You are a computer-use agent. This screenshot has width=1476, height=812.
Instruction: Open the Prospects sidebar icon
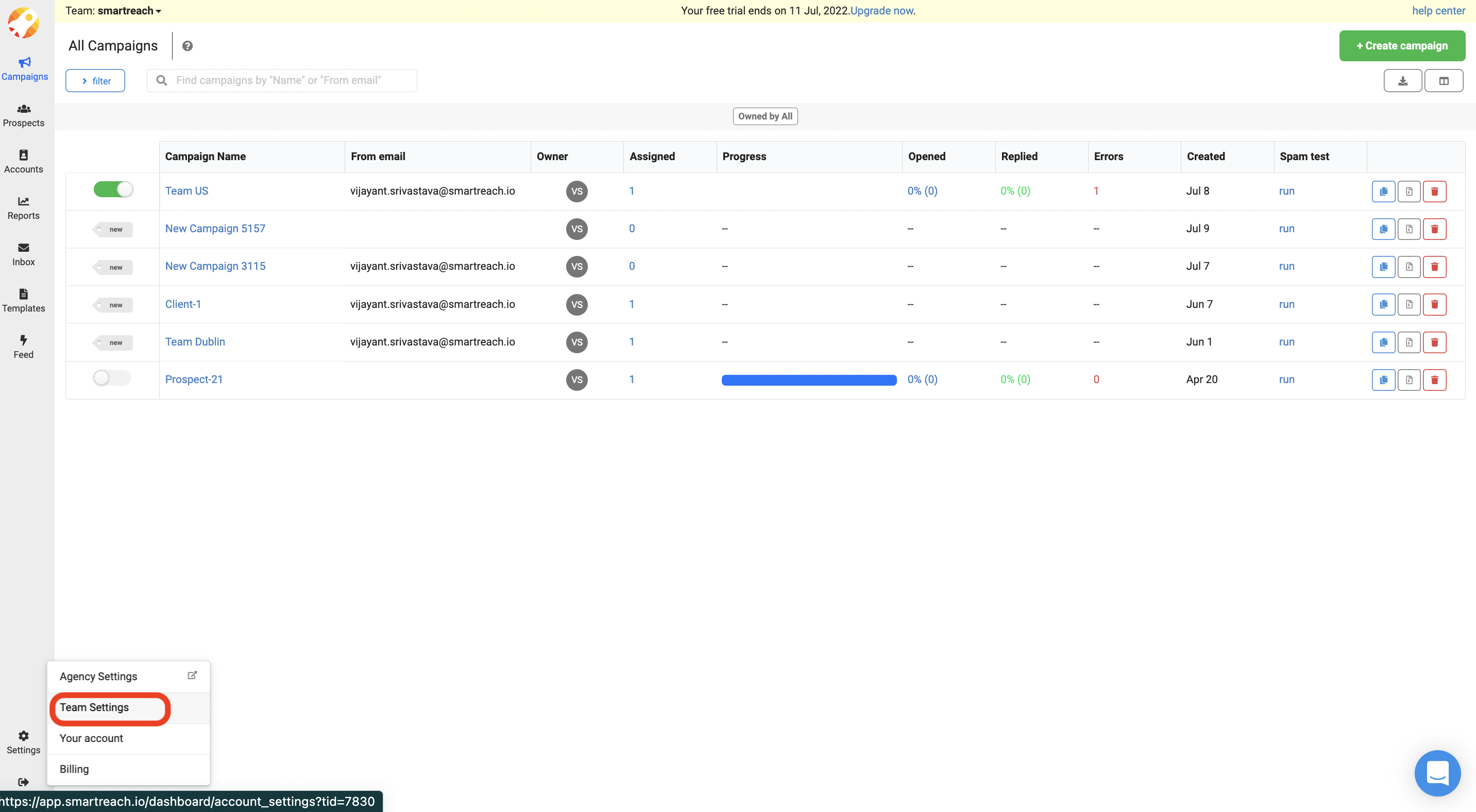click(24, 109)
